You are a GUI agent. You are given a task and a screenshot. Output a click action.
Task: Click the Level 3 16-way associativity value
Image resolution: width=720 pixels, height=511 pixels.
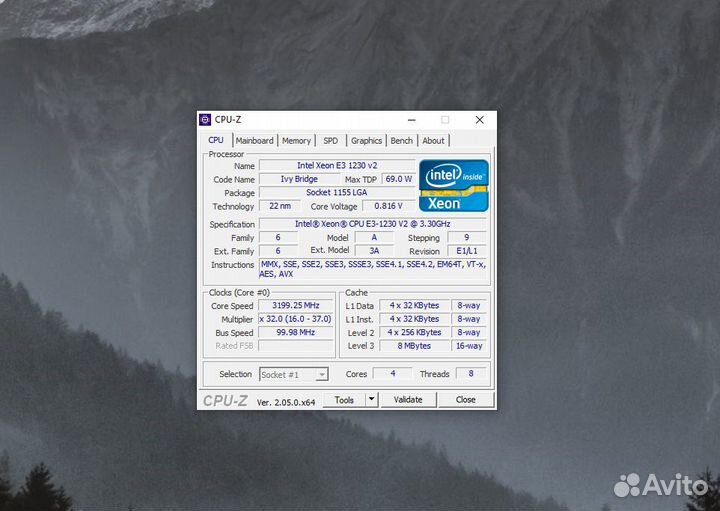pyautogui.click(x=469, y=346)
